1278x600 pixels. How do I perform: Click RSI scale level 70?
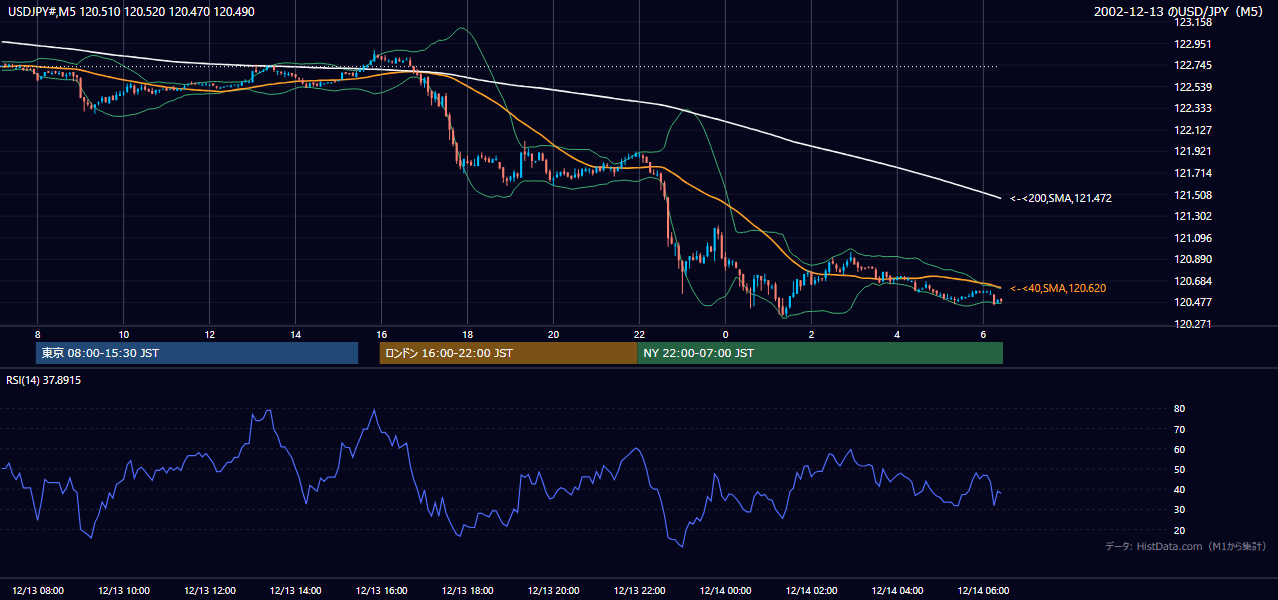(1180, 429)
